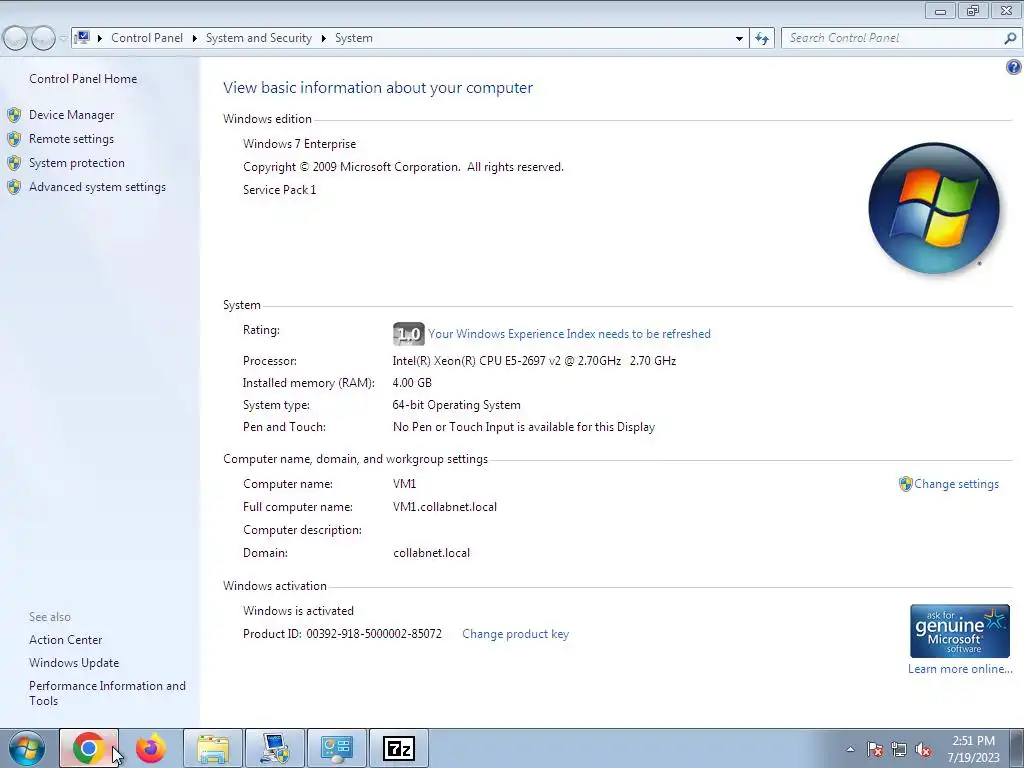This screenshot has height=768, width=1024.
Task: Open the recent pages dropdown arrow
Action: tap(63, 39)
